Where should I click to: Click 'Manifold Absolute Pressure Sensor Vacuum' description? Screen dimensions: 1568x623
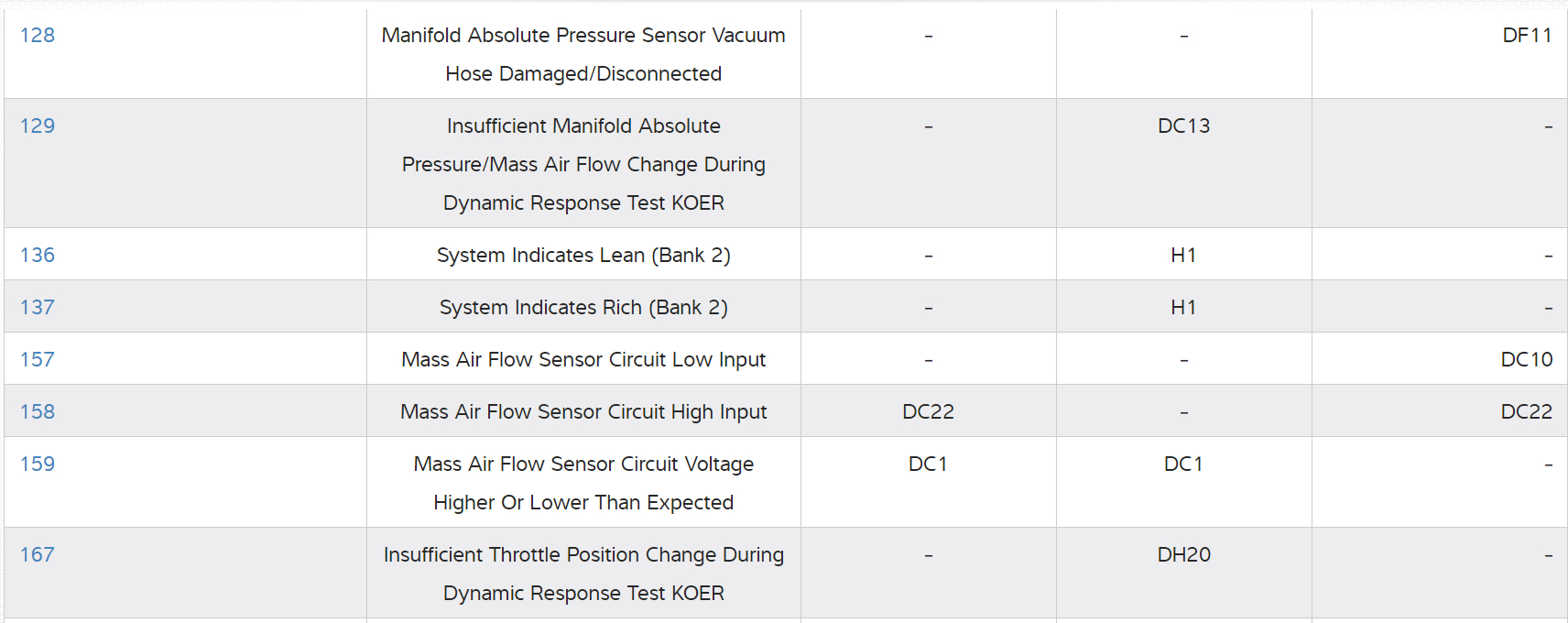coord(583,36)
